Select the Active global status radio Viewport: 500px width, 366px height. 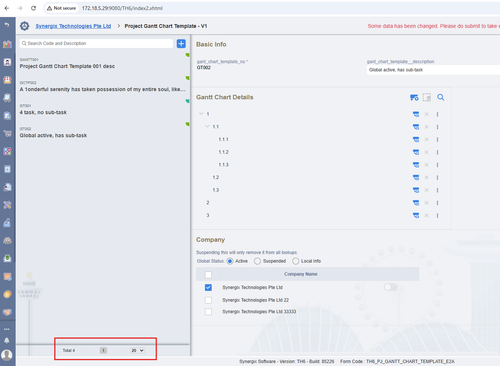pyautogui.click(x=230, y=261)
